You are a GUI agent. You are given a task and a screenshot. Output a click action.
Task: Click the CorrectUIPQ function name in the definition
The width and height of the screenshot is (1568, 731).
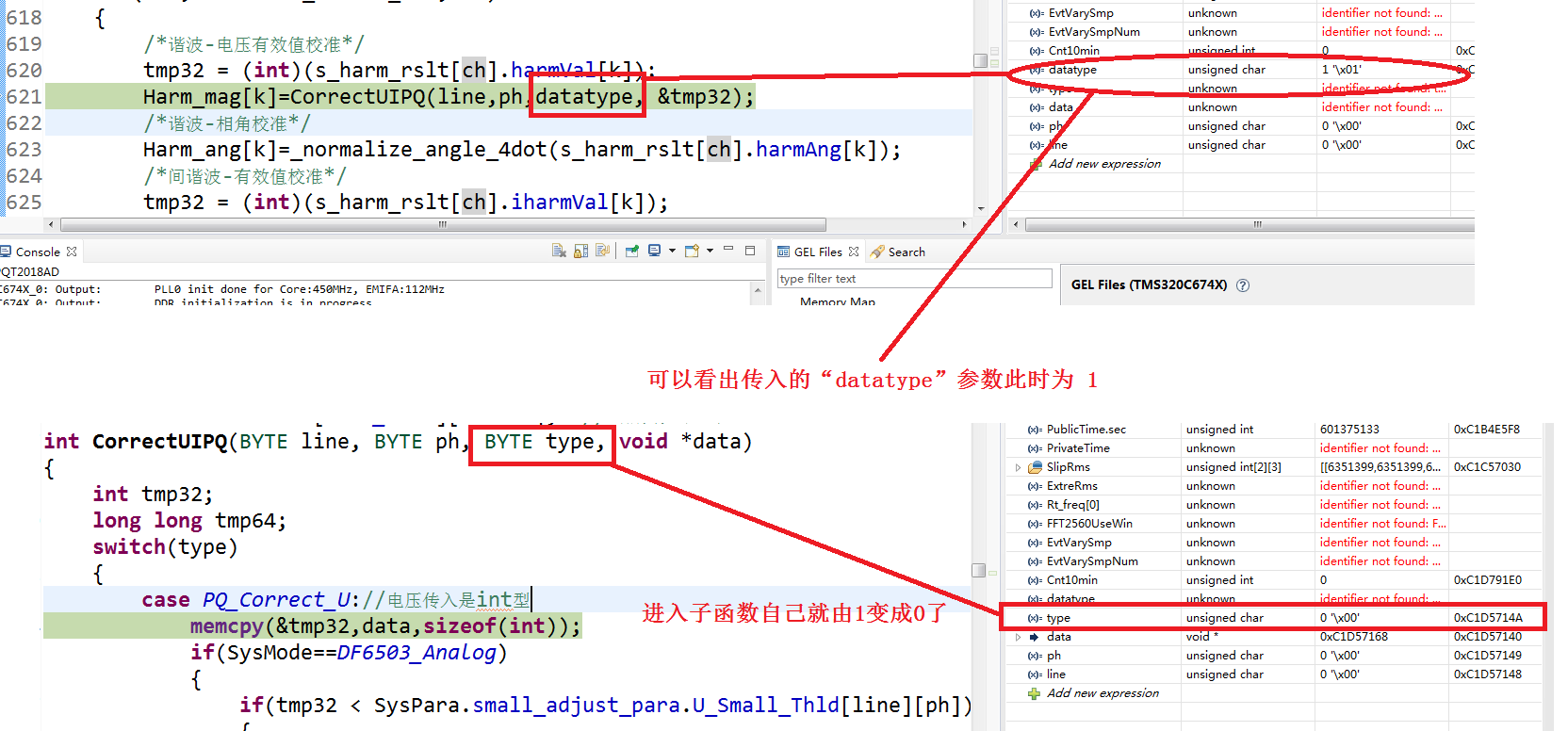click(x=159, y=442)
